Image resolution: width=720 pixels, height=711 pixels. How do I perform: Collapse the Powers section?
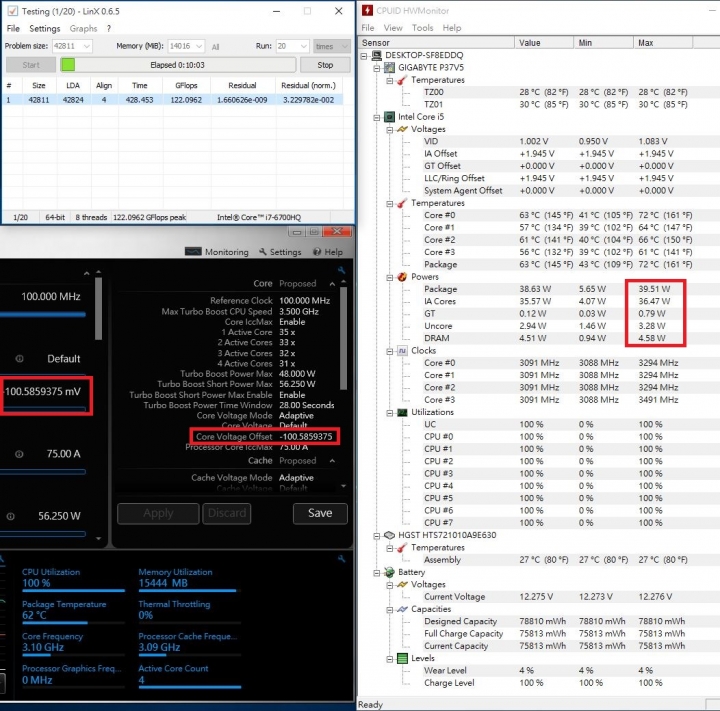389,277
